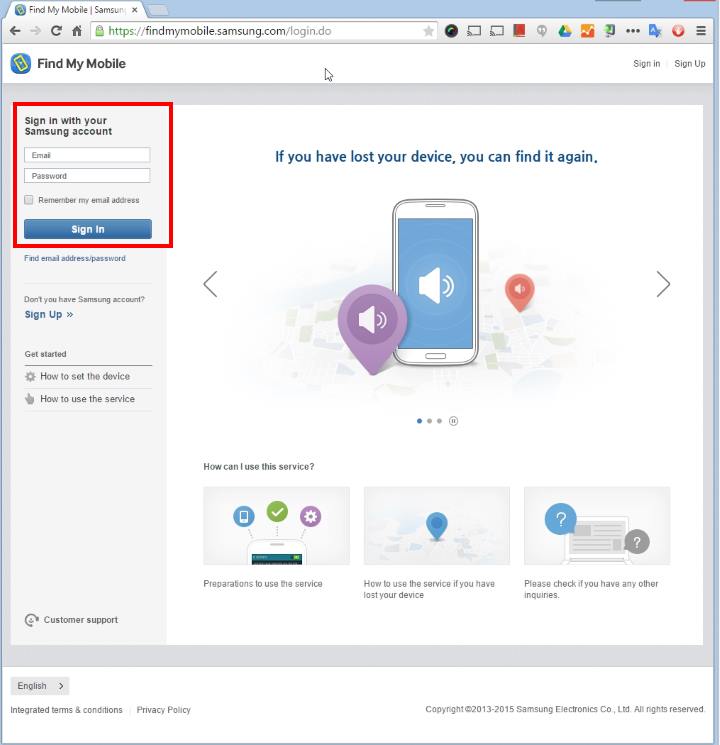Viewport: 720px width, 745px height.
Task: Click the Customer support icon
Action: point(31,620)
